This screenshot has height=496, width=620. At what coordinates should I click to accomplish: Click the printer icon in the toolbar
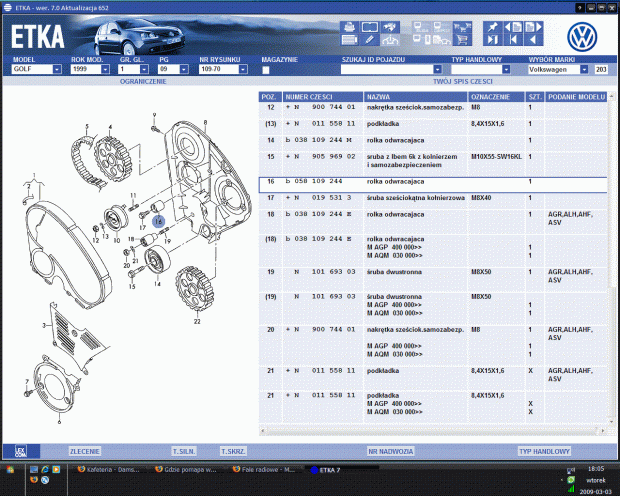tap(350, 27)
